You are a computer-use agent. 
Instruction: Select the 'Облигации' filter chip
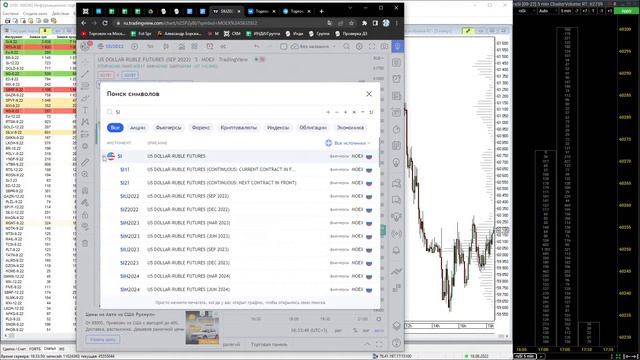tap(313, 128)
